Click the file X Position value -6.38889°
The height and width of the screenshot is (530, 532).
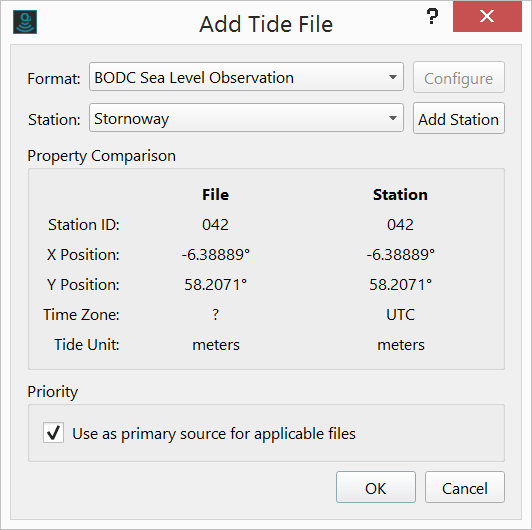[x=216, y=254]
